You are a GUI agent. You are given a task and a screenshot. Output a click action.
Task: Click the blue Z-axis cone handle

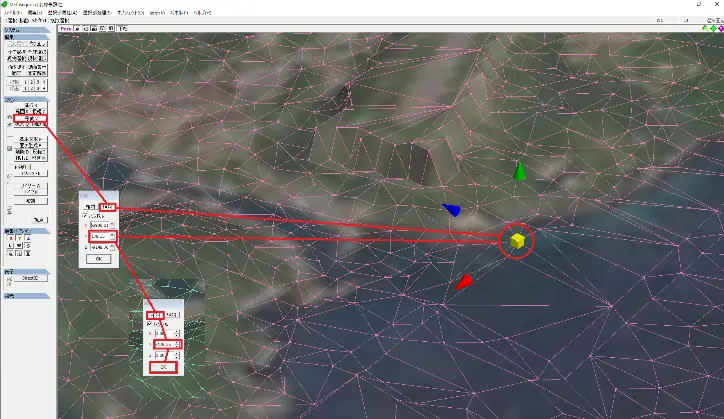(451, 209)
